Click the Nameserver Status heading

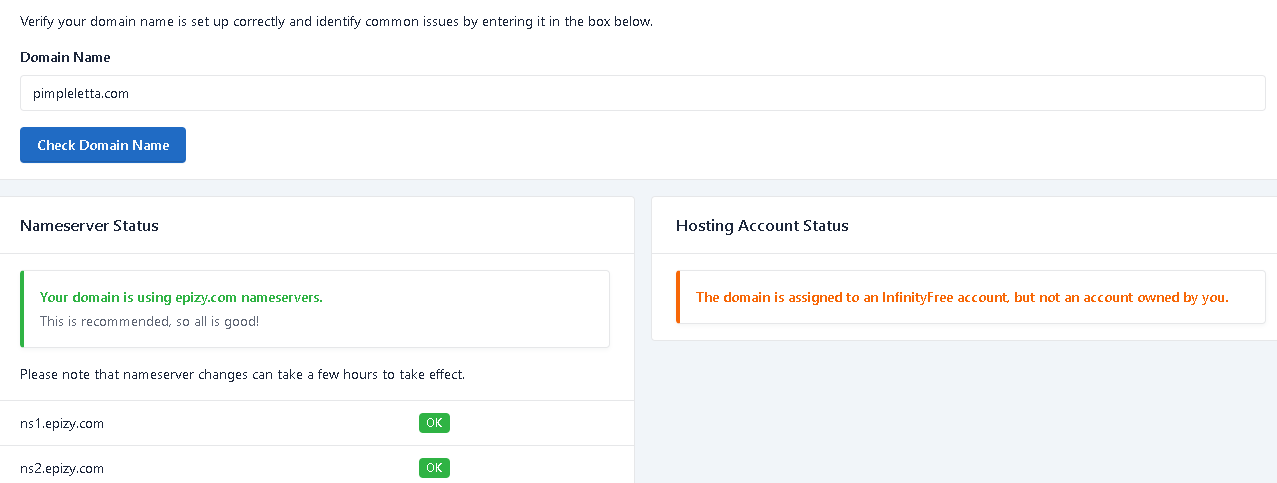coord(89,225)
